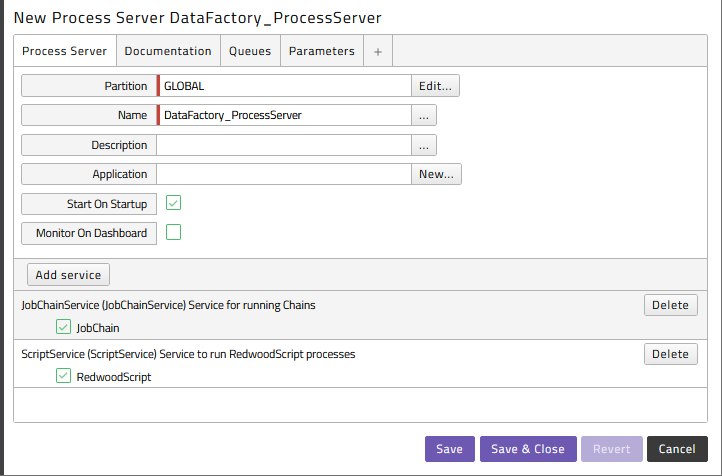Delete the ScriptService service
Viewport: 722px width, 476px height.
click(670, 354)
